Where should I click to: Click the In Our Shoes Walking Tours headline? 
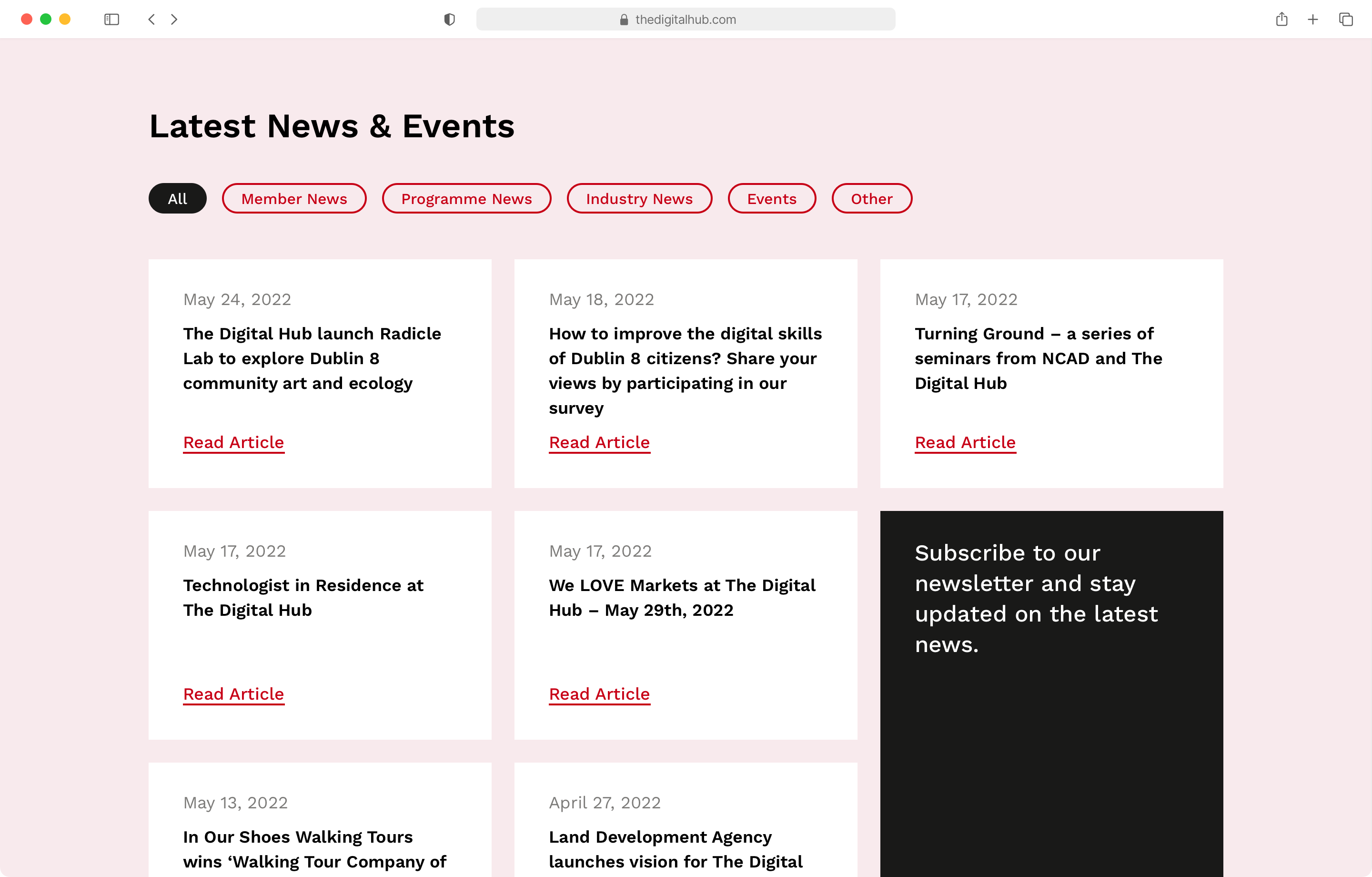(314, 849)
